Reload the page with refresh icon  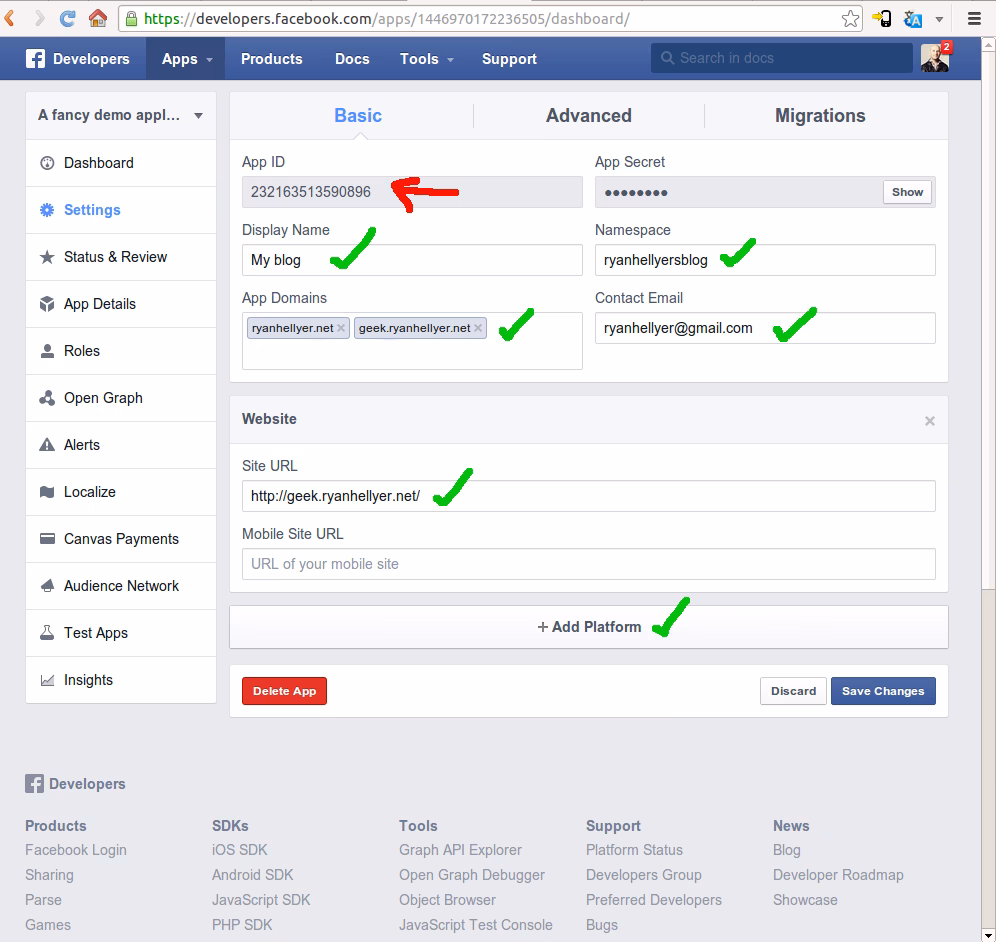(67, 18)
